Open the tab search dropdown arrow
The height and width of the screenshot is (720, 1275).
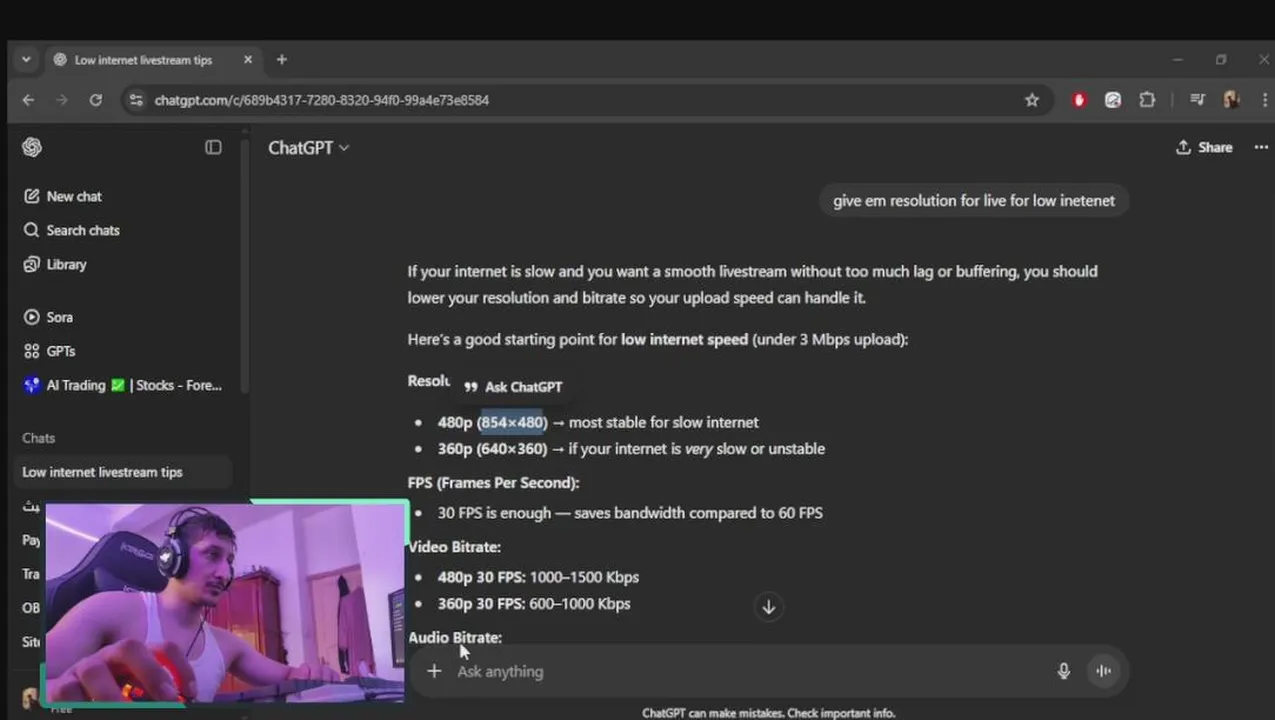[x=26, y=60]
